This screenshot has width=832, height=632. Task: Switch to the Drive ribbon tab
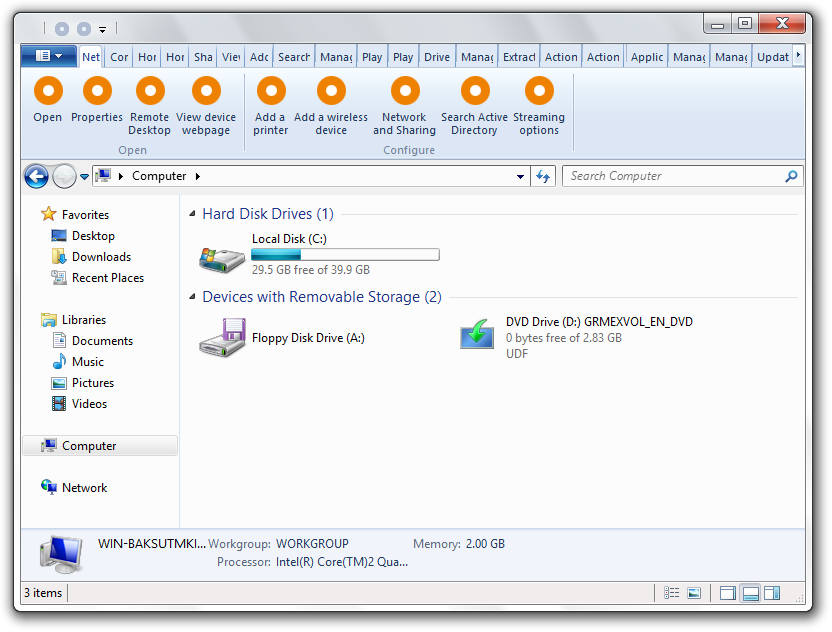tap(437, 57)
